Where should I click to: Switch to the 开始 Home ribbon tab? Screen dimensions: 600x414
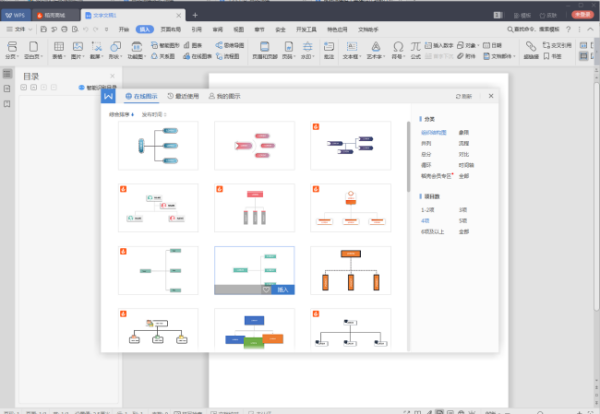pyautogui.click(x=124, y=29)
